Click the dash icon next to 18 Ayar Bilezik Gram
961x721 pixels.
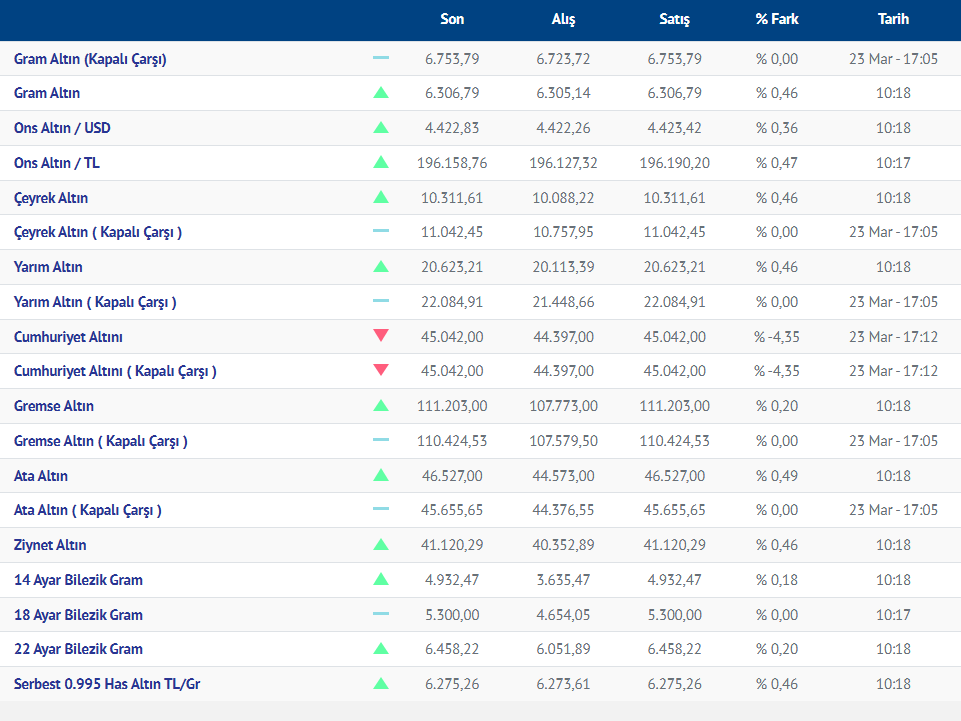pos(380,615)
